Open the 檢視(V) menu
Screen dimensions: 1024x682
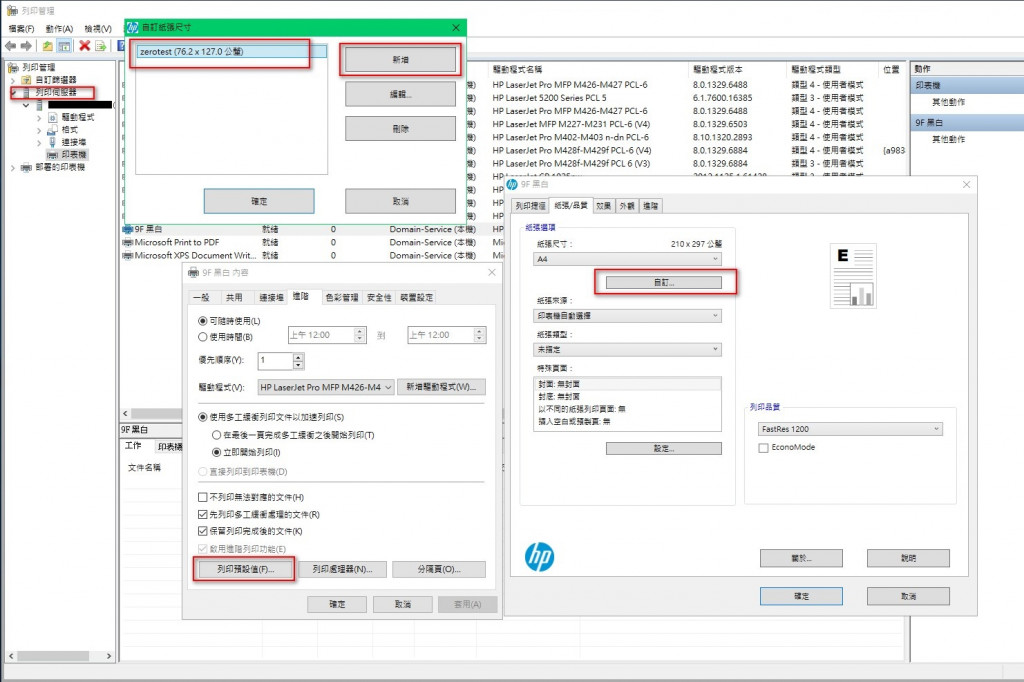coord(98,29)
